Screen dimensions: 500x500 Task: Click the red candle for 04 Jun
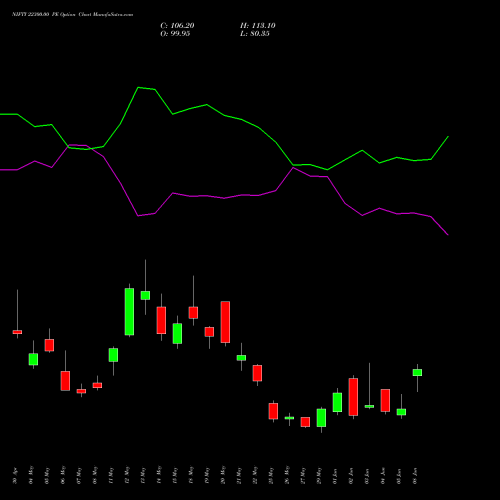click(385, 400)
